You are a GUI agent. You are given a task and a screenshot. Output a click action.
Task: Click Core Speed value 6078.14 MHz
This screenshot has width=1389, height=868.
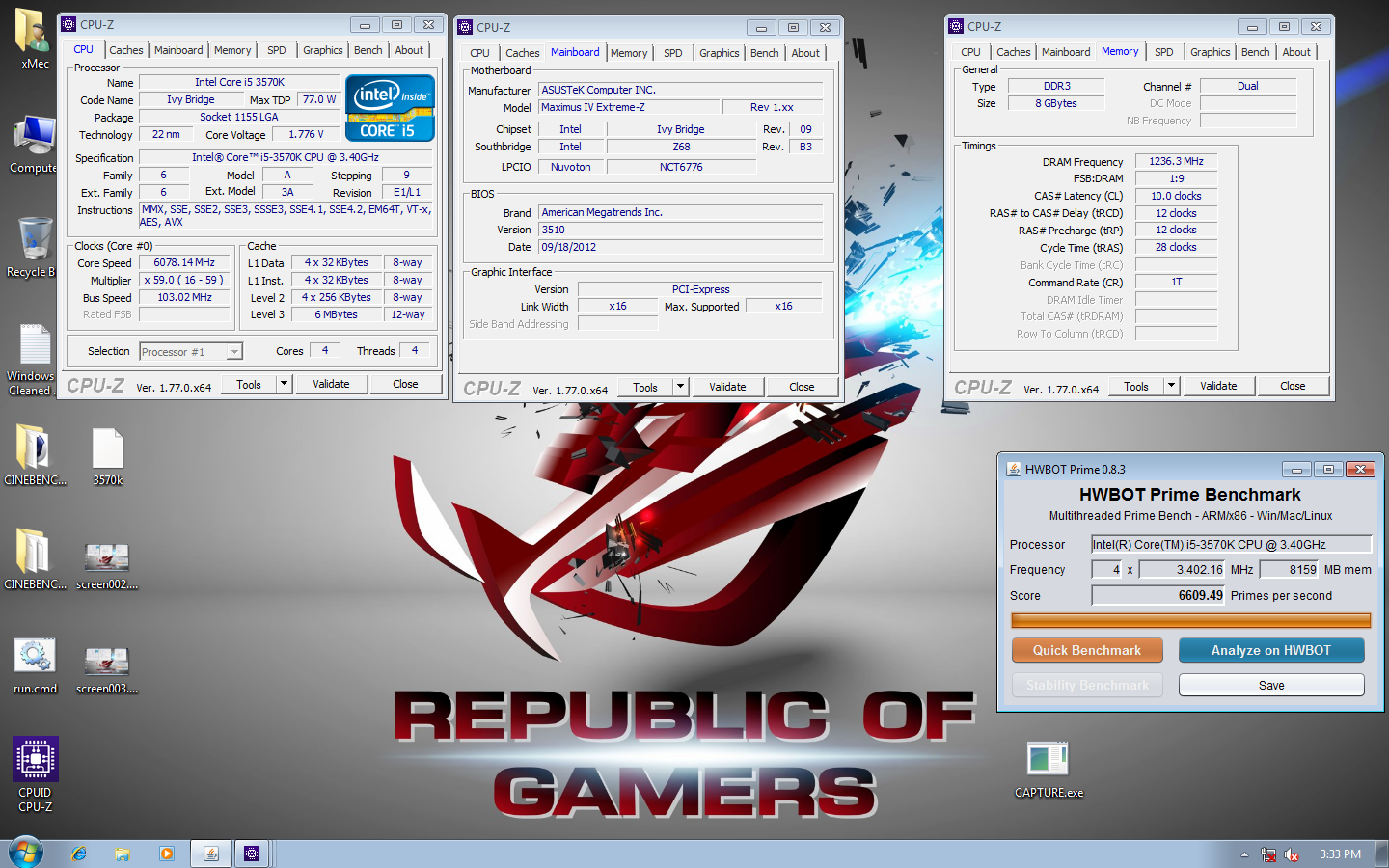pyautogui.click(x=184, y=262)
